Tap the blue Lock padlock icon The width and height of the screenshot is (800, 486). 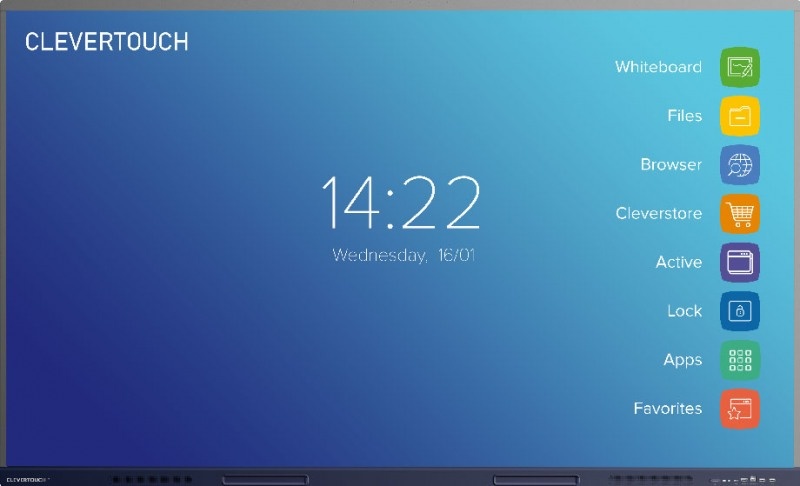[x=740, y=311]
